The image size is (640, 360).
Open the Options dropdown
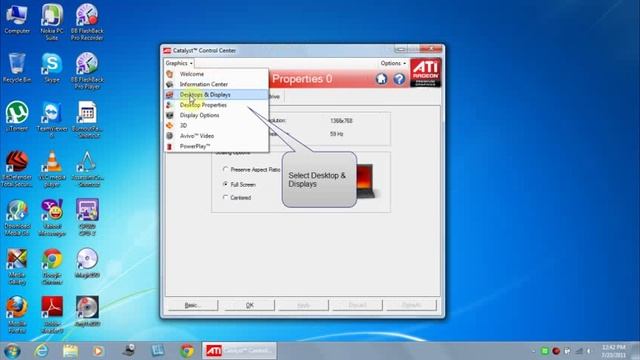[393, 63]
